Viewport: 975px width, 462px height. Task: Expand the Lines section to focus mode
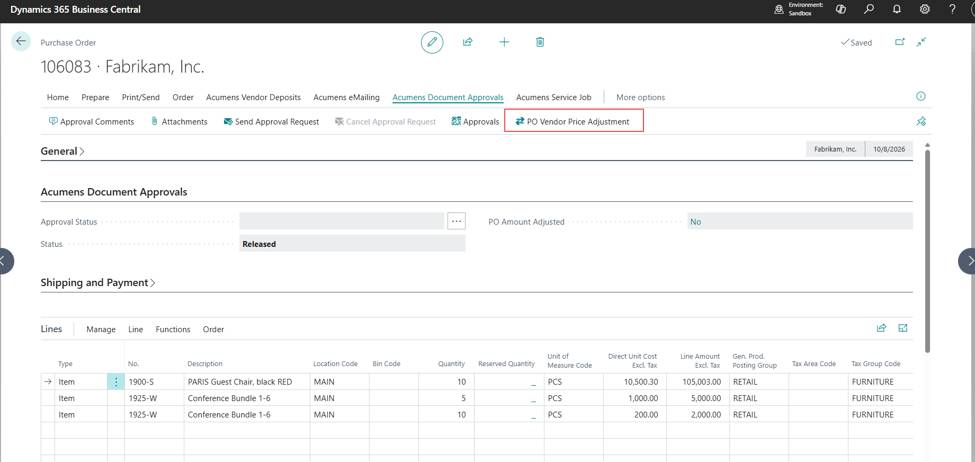(x=903, y=328)
